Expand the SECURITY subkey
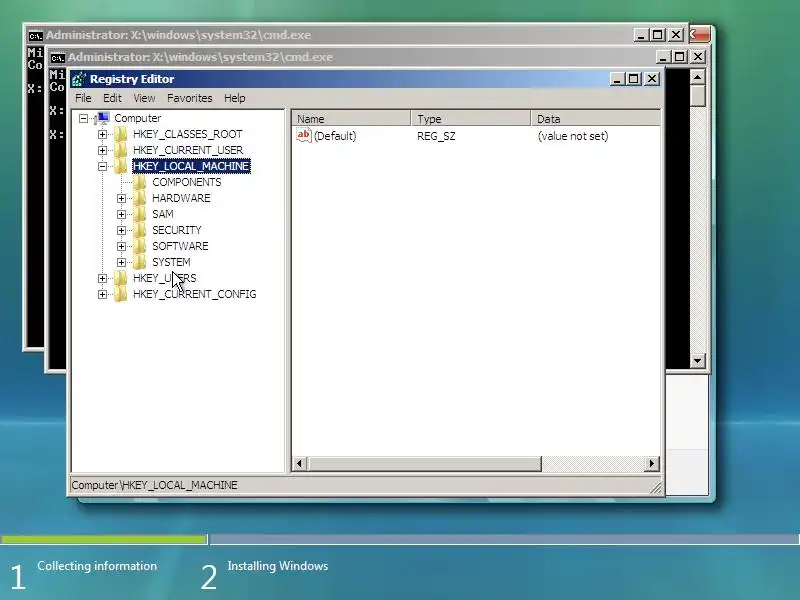The height and width of the screenshot is (600, 800). pos(121,230)
